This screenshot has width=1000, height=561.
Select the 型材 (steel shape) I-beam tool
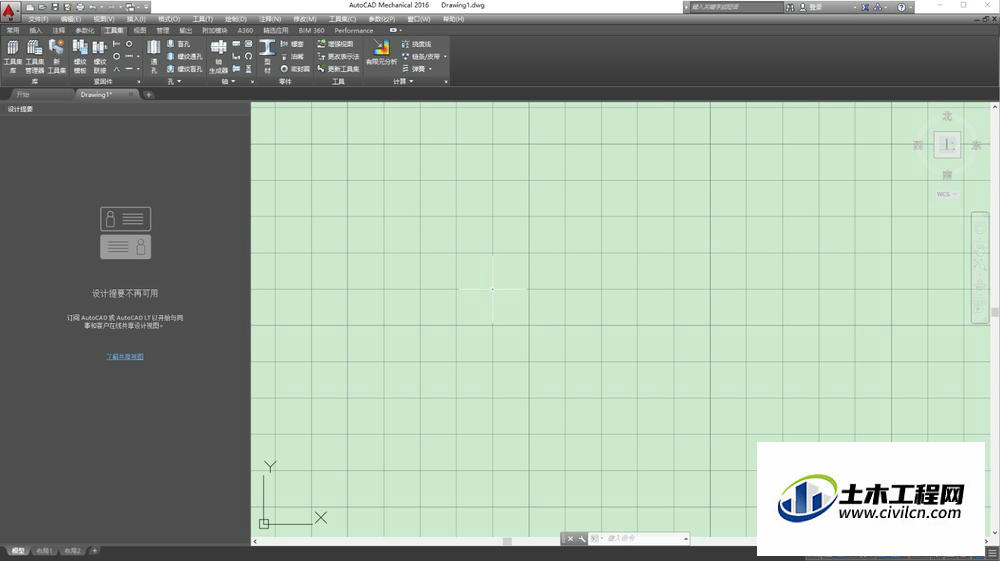[267, 55]
